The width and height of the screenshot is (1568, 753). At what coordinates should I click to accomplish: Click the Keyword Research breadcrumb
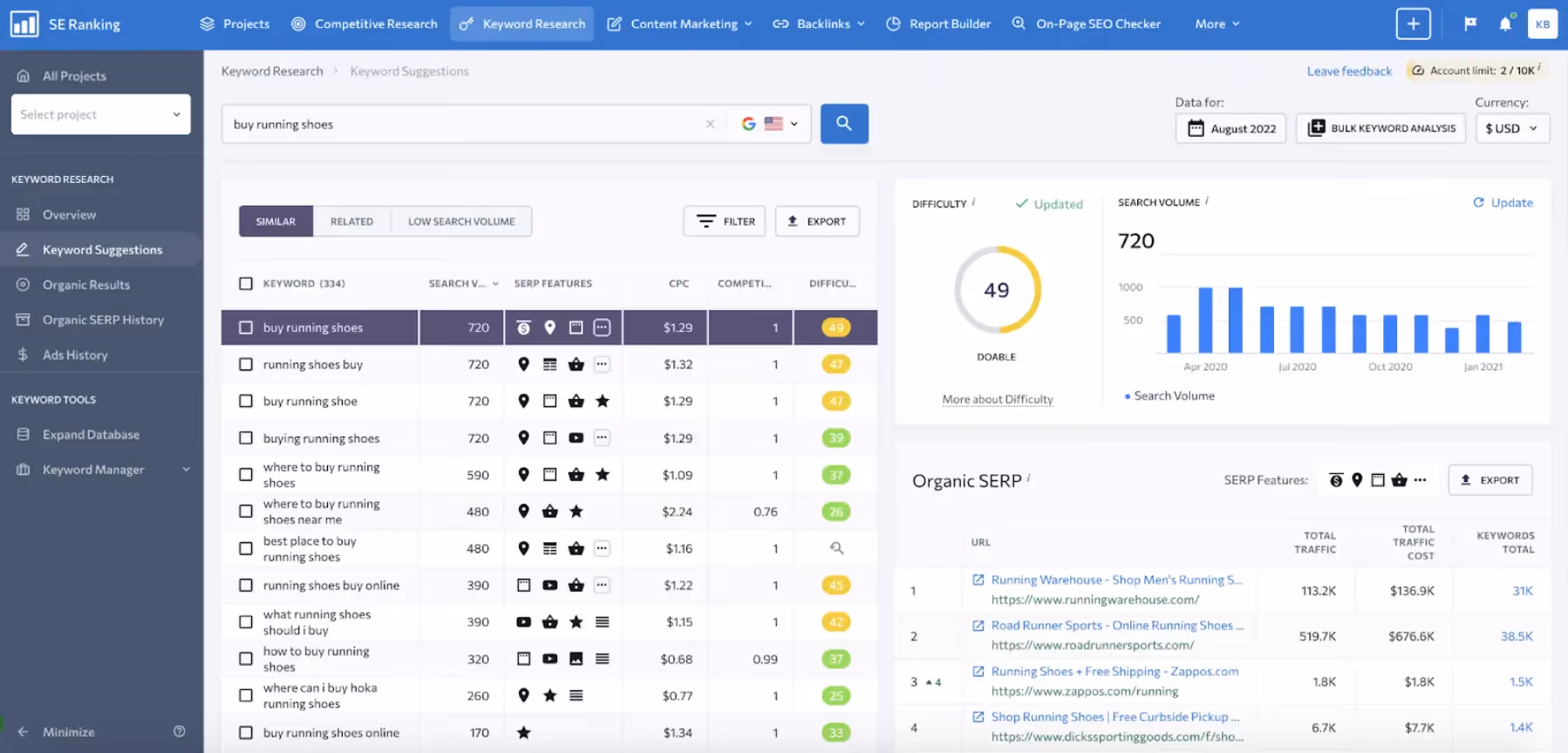(x=272, y=71)
